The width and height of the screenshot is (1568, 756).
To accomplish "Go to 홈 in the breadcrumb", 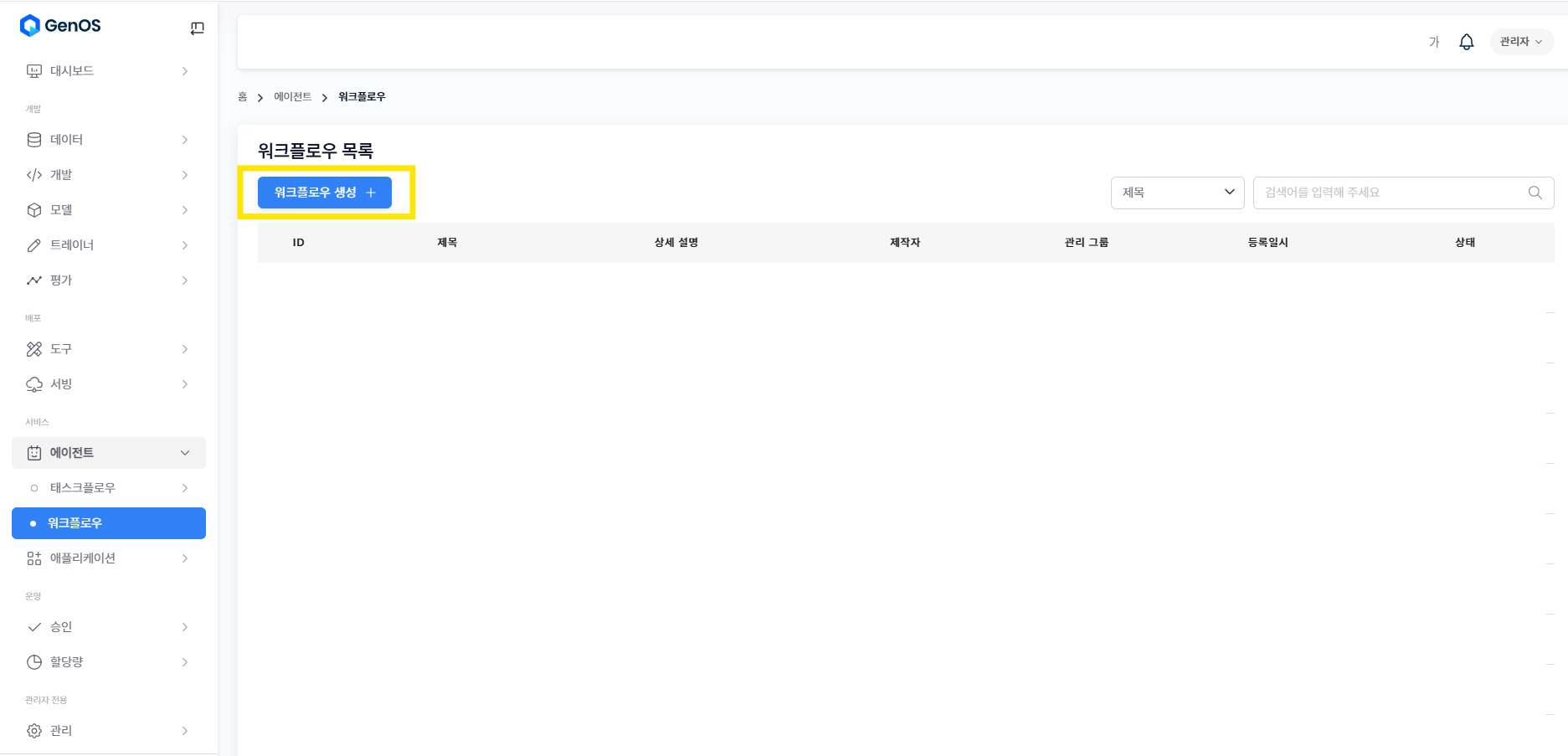I will point(243,97).
